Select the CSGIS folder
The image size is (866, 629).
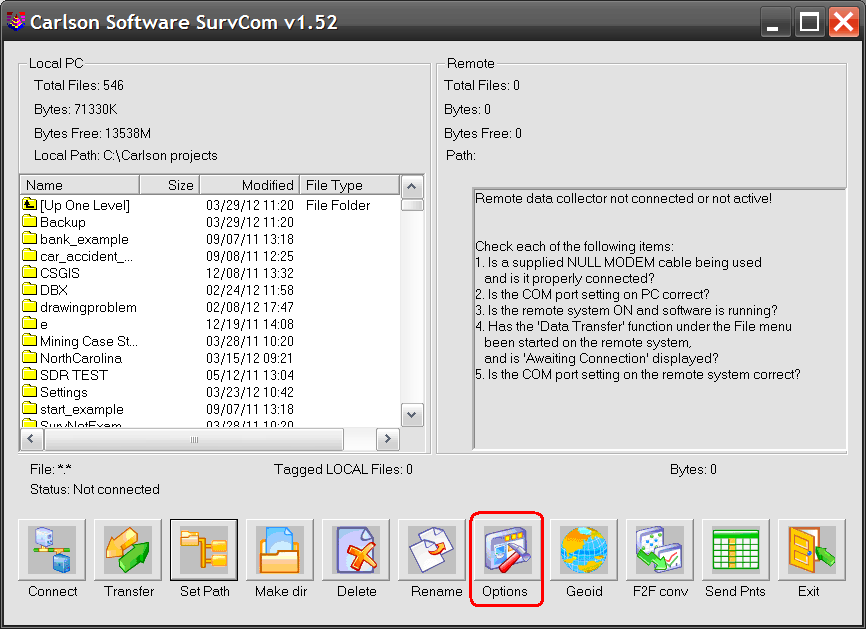pyautogui.click(x=51, y=273)
